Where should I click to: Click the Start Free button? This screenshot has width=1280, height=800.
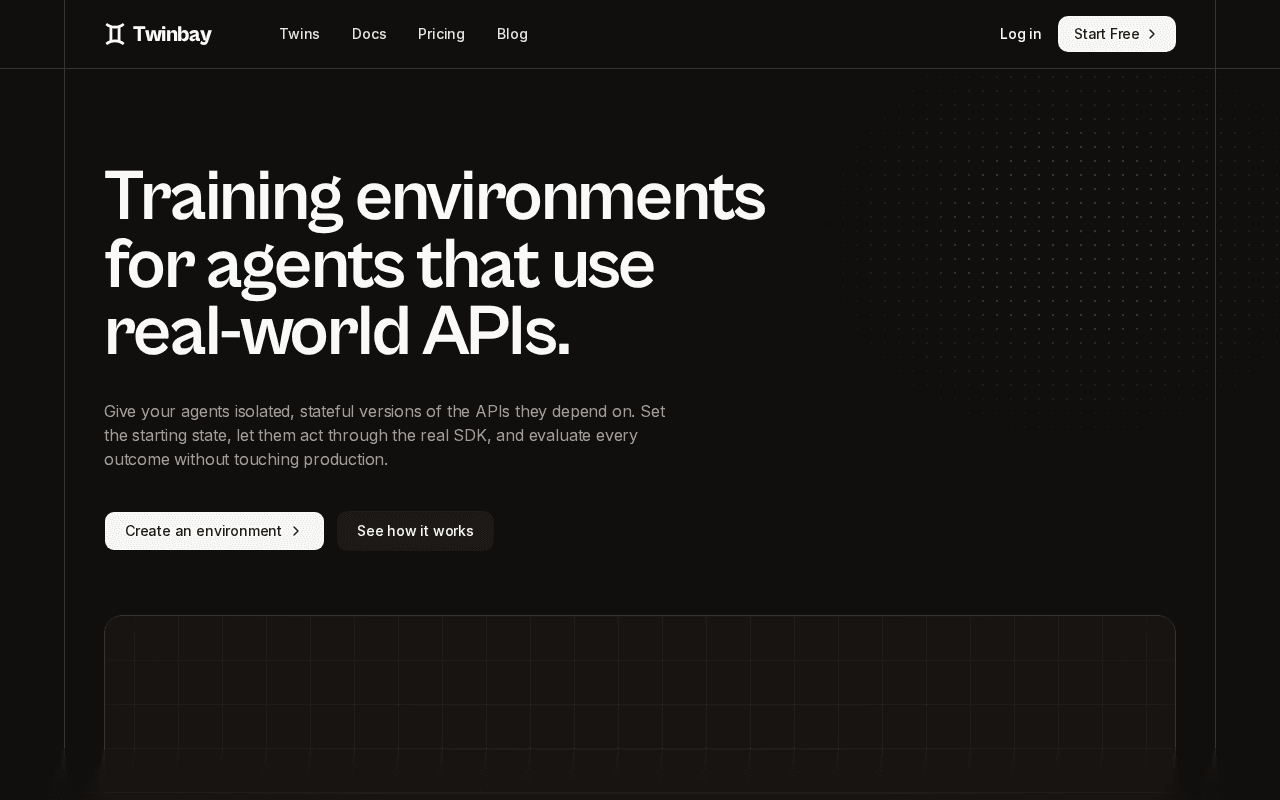[x=1117, y=34]
